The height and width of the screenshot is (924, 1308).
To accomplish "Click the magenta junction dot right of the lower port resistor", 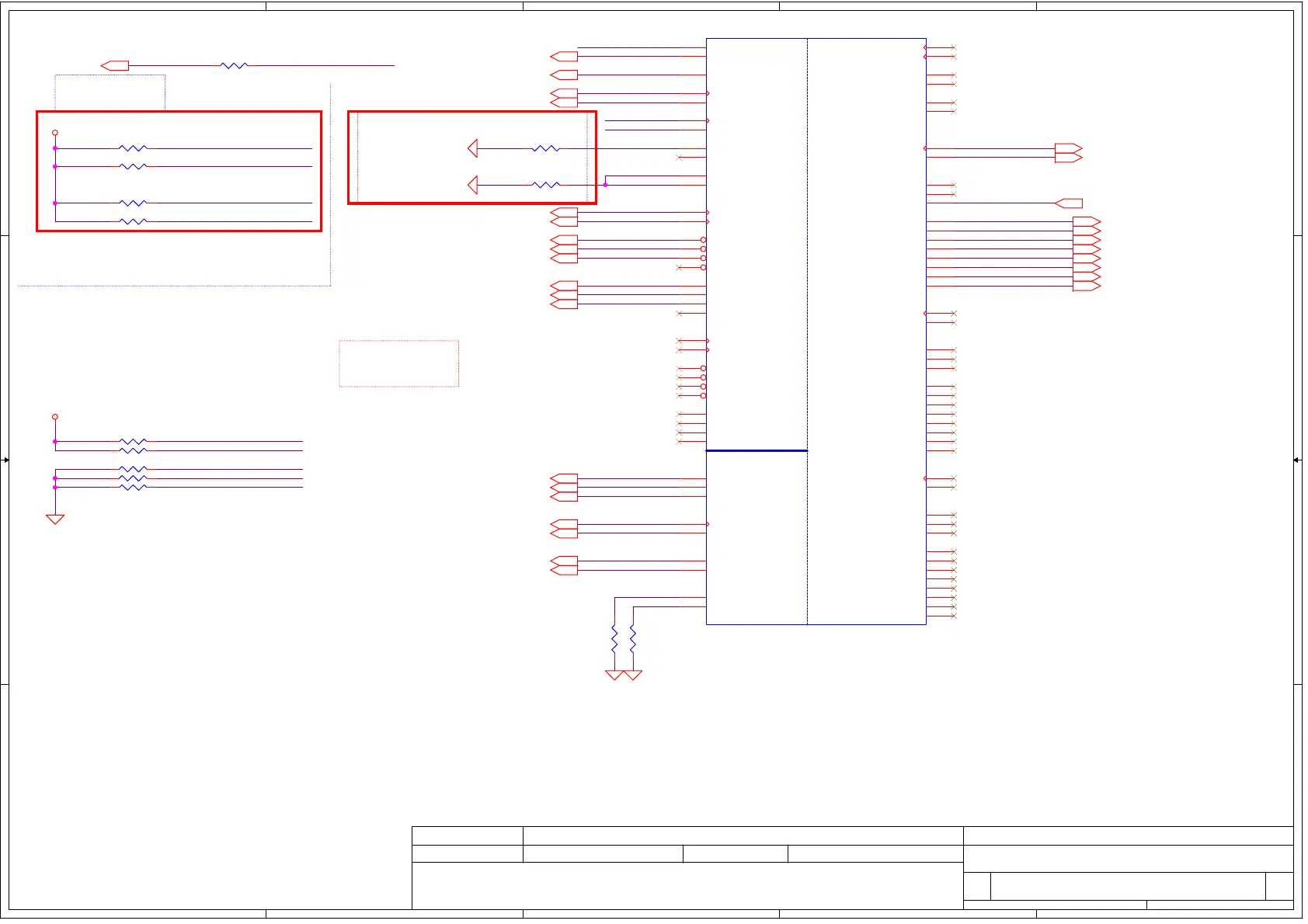I will coord(605,185).
